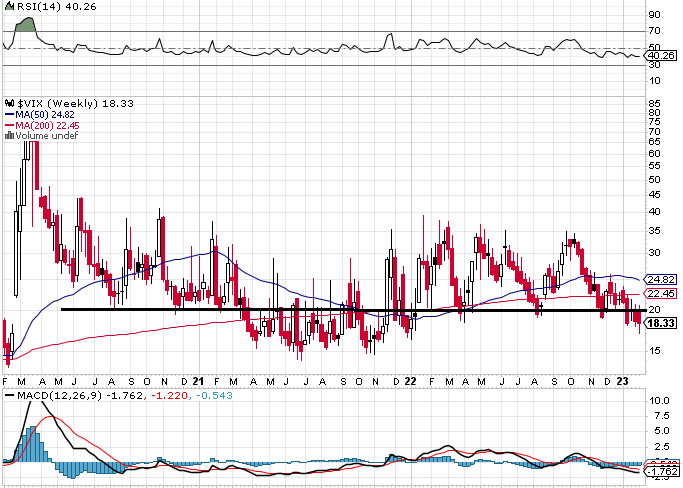
Task: Click the bold 21 year marker
Action: (198, 381)
